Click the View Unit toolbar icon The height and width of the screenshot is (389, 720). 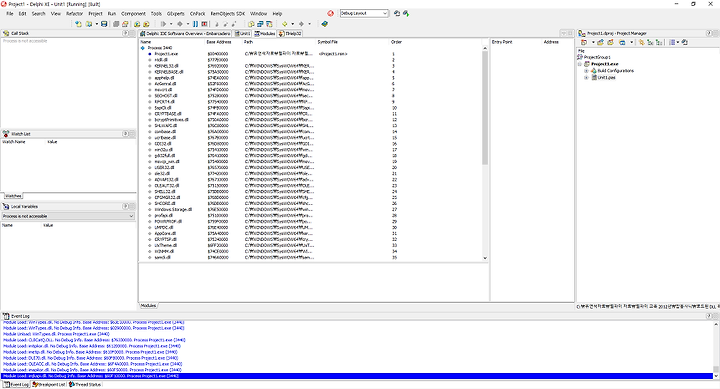(251, 24)
